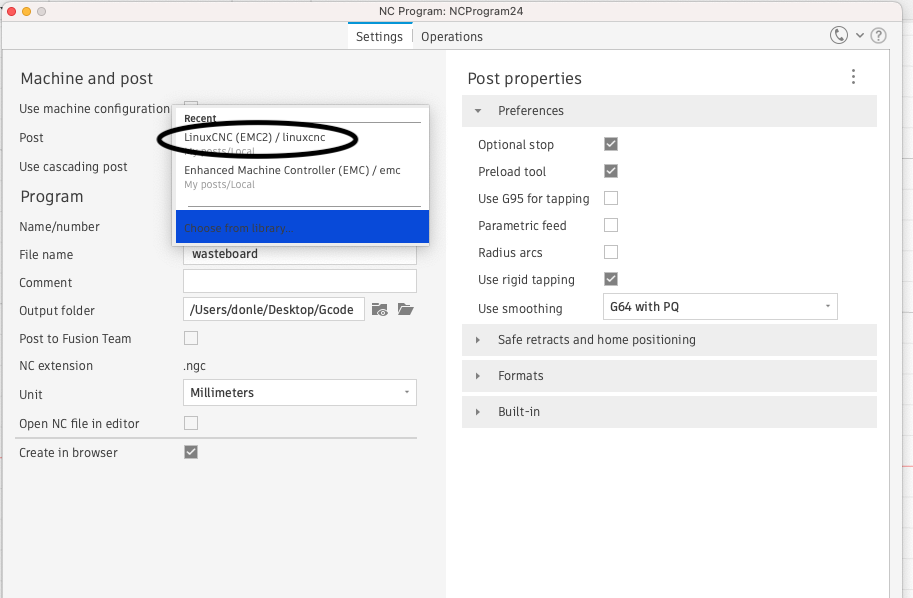Toggle the Preload tool checkbox

point(611,171)
